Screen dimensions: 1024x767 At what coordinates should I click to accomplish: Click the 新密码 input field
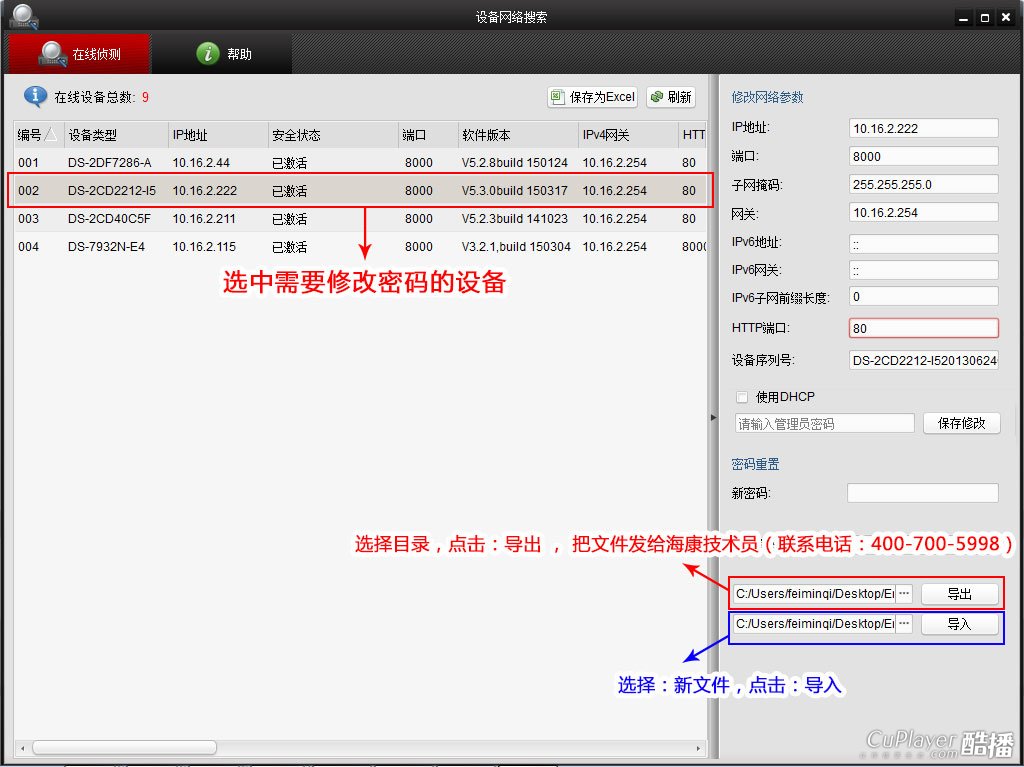[922, 493]
